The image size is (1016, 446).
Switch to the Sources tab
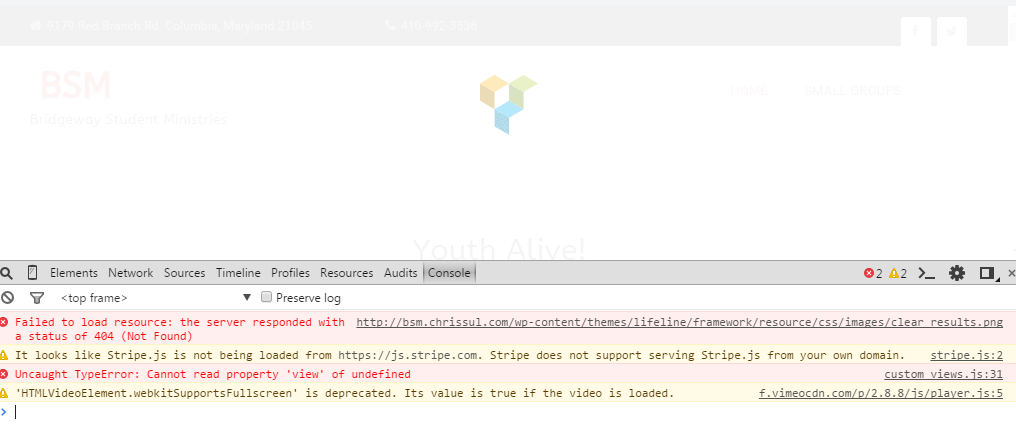(x=185, y=273)
